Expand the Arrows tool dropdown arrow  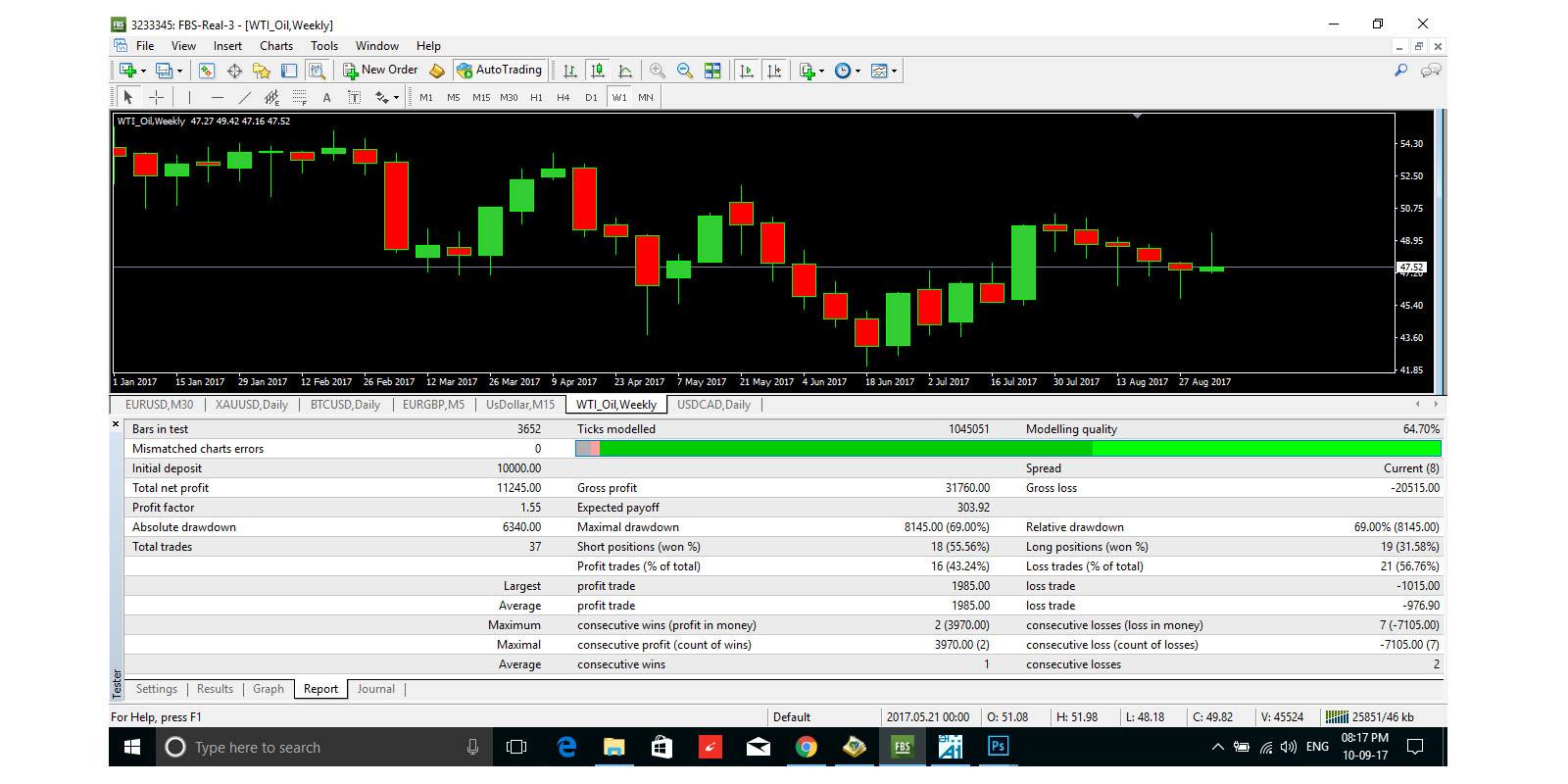396,97
